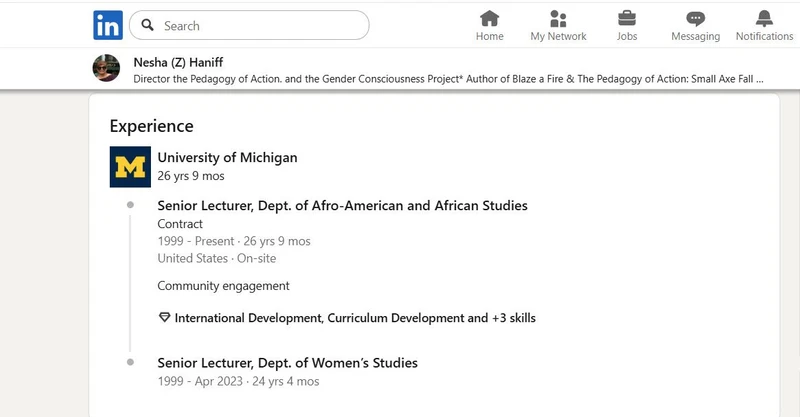Image resolution: width=800 pixels, height=417 pixels.
Task: Open the University of Michigan company link
Action: 227,158
